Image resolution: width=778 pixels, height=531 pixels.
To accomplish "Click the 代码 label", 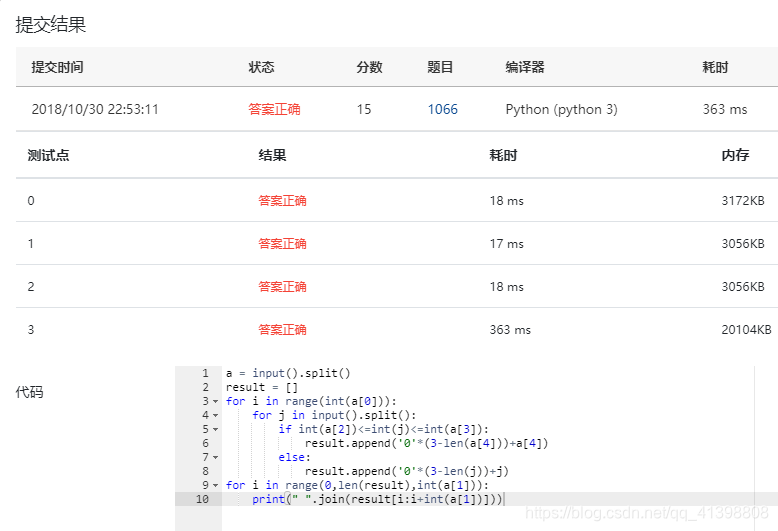I will pos(29,392).
